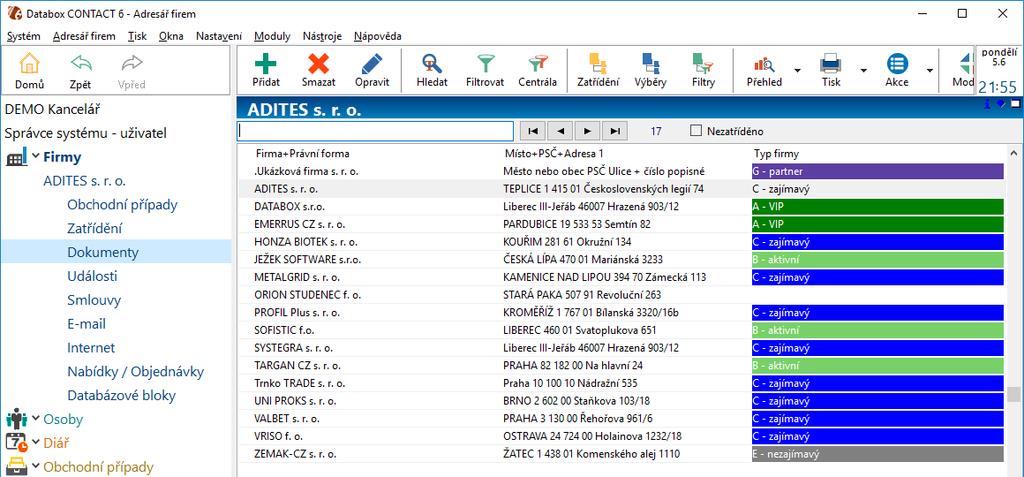Click the Domů home icon
The width and height of the screenshot is (1024, 477).
coord(29,64)
